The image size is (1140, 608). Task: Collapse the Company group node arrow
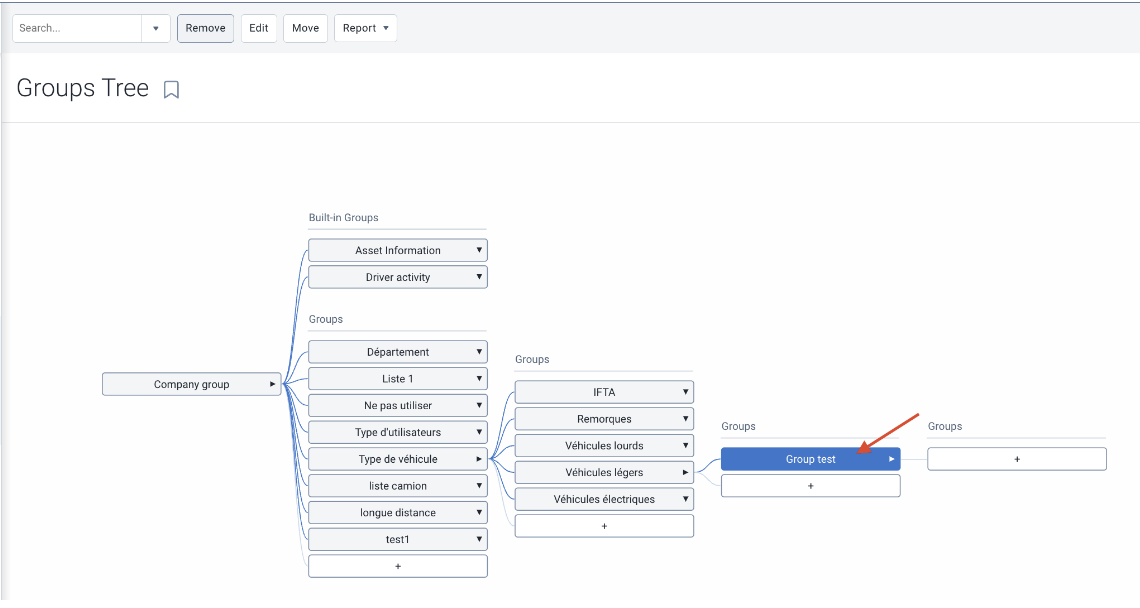click(x=273, y=384)
